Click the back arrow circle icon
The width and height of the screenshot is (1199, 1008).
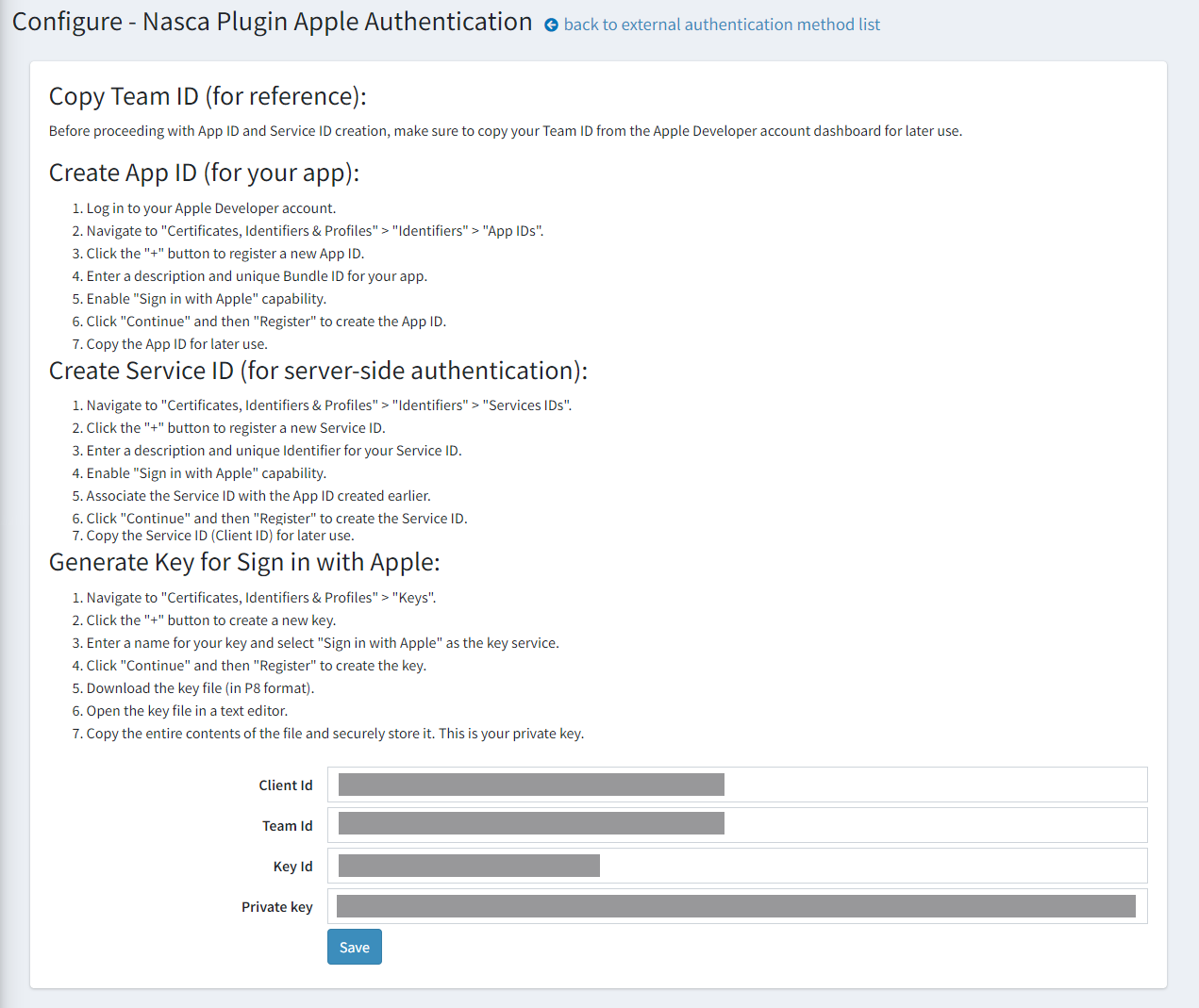click(x=551, y=25)
